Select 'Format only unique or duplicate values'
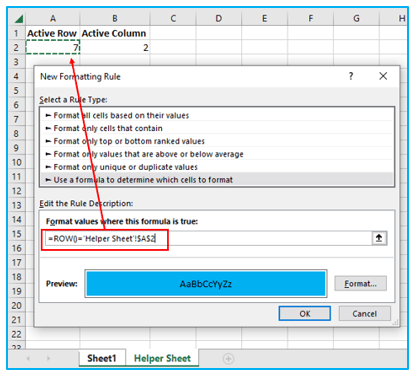 217,167
